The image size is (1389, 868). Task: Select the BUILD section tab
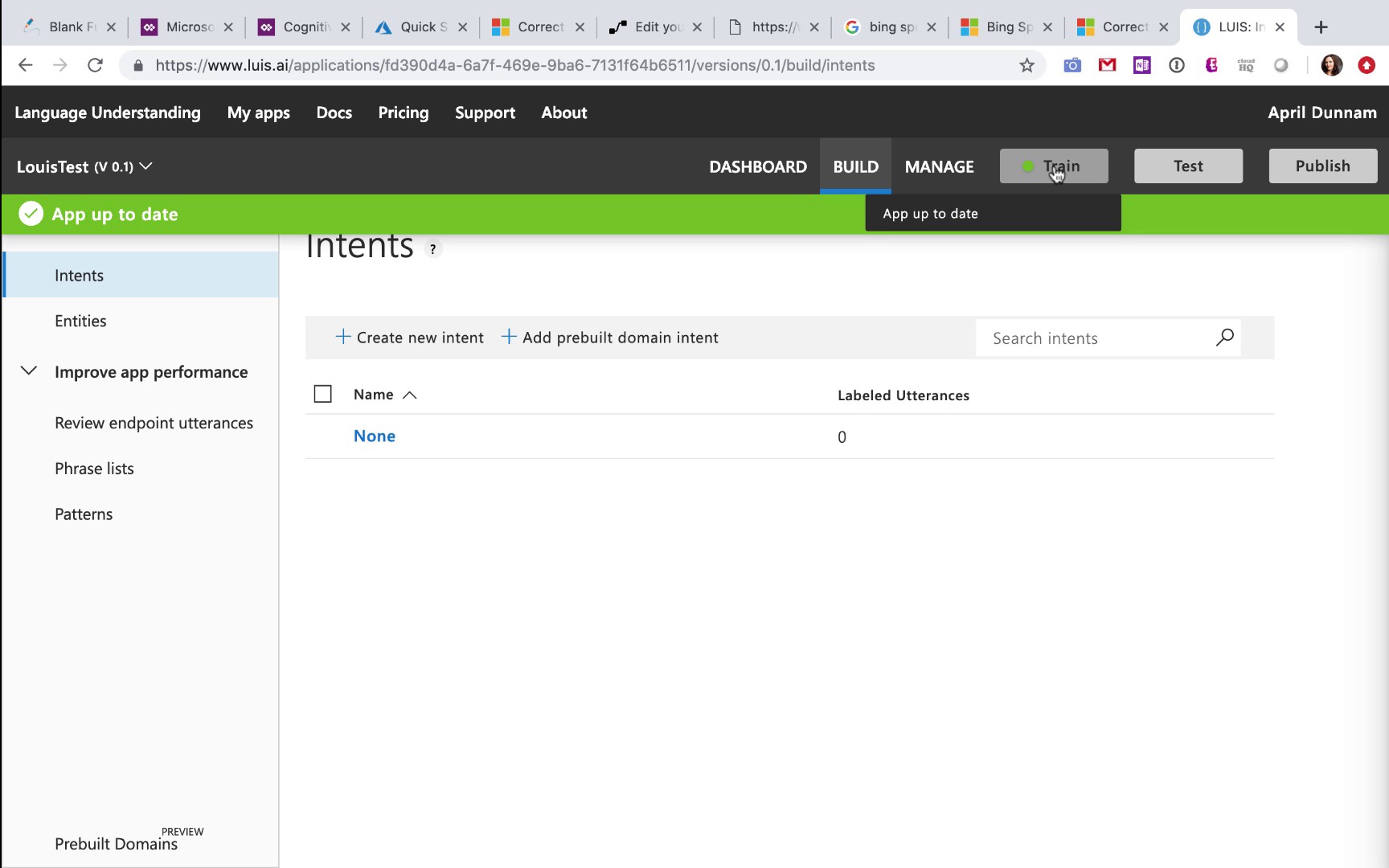tap(855, 166)
